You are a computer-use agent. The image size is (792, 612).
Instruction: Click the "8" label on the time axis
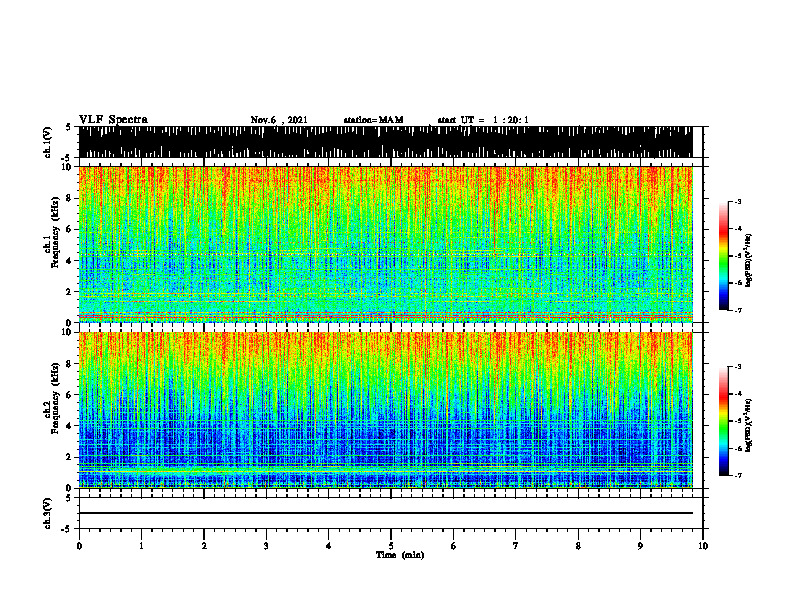click(x=578, y=546)
